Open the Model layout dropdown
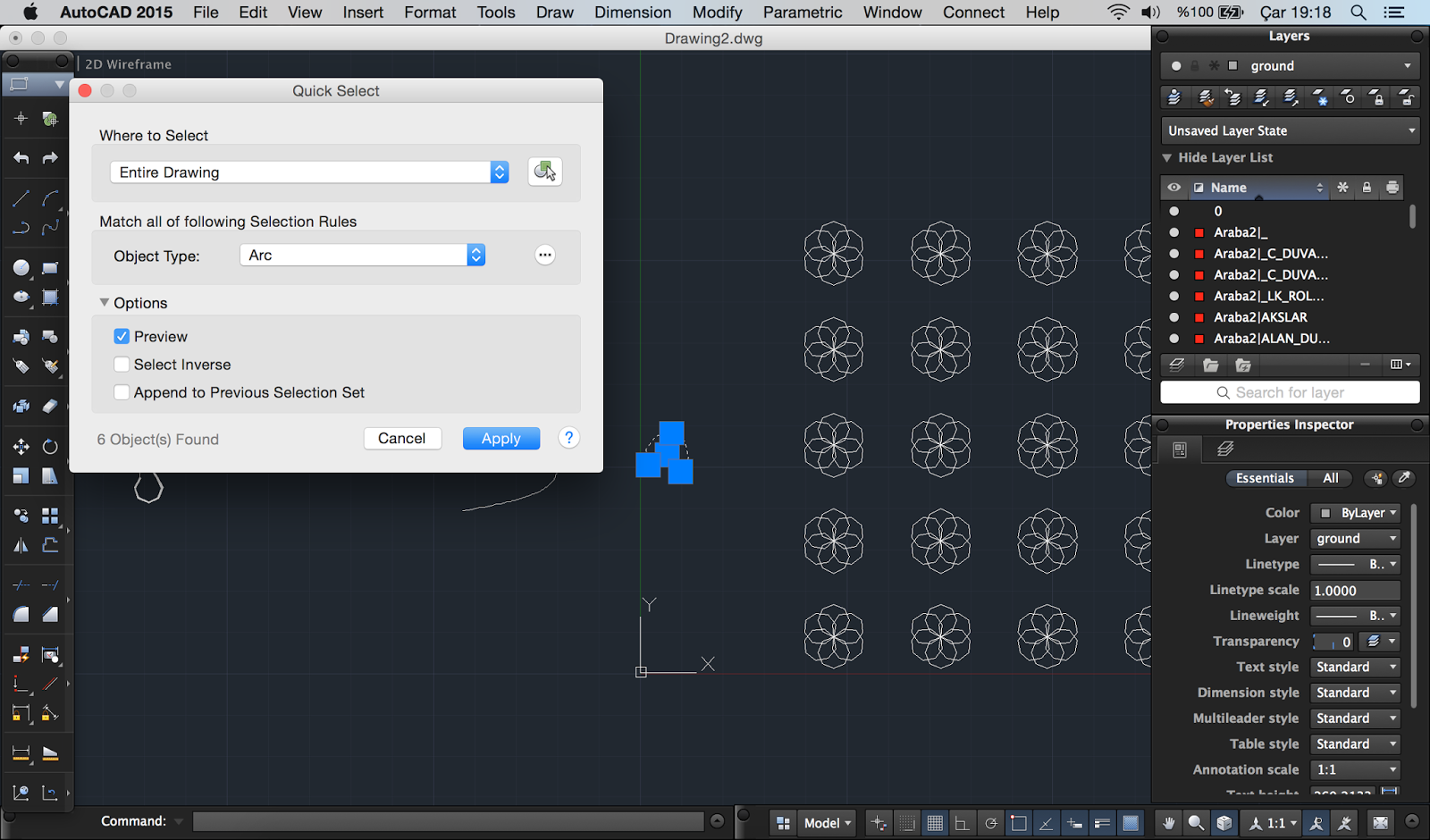This screenshot has height=840, width=1430. (827, 823)
